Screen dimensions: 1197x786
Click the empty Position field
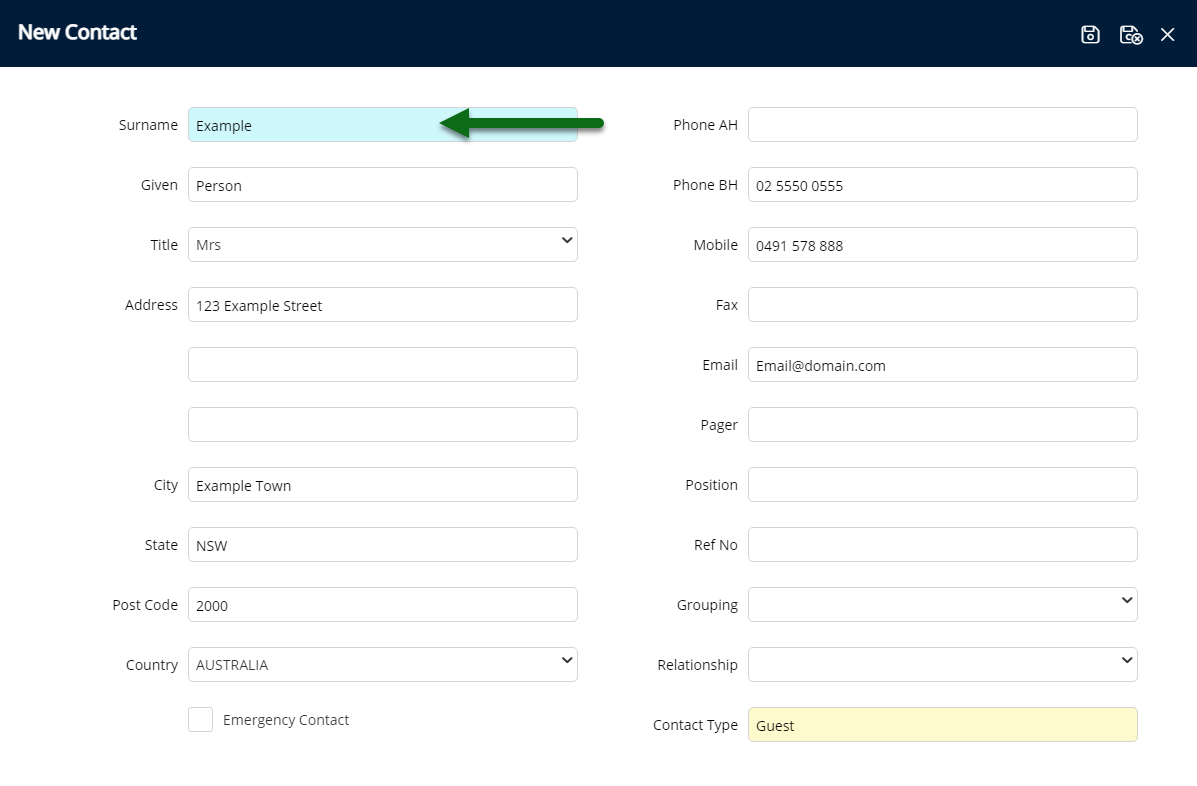942,485
